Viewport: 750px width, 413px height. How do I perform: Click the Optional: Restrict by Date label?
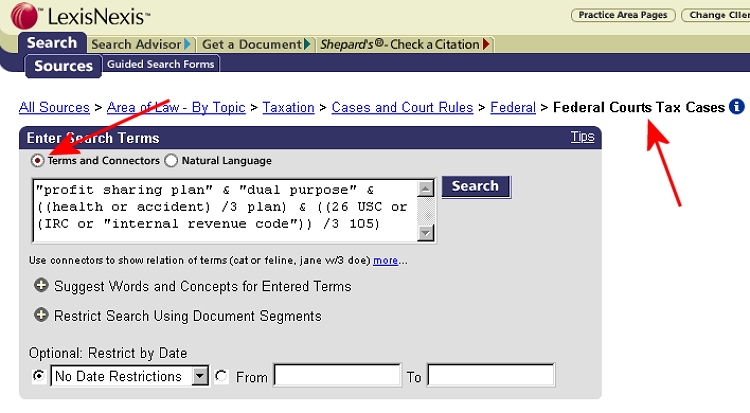(108, 353)
